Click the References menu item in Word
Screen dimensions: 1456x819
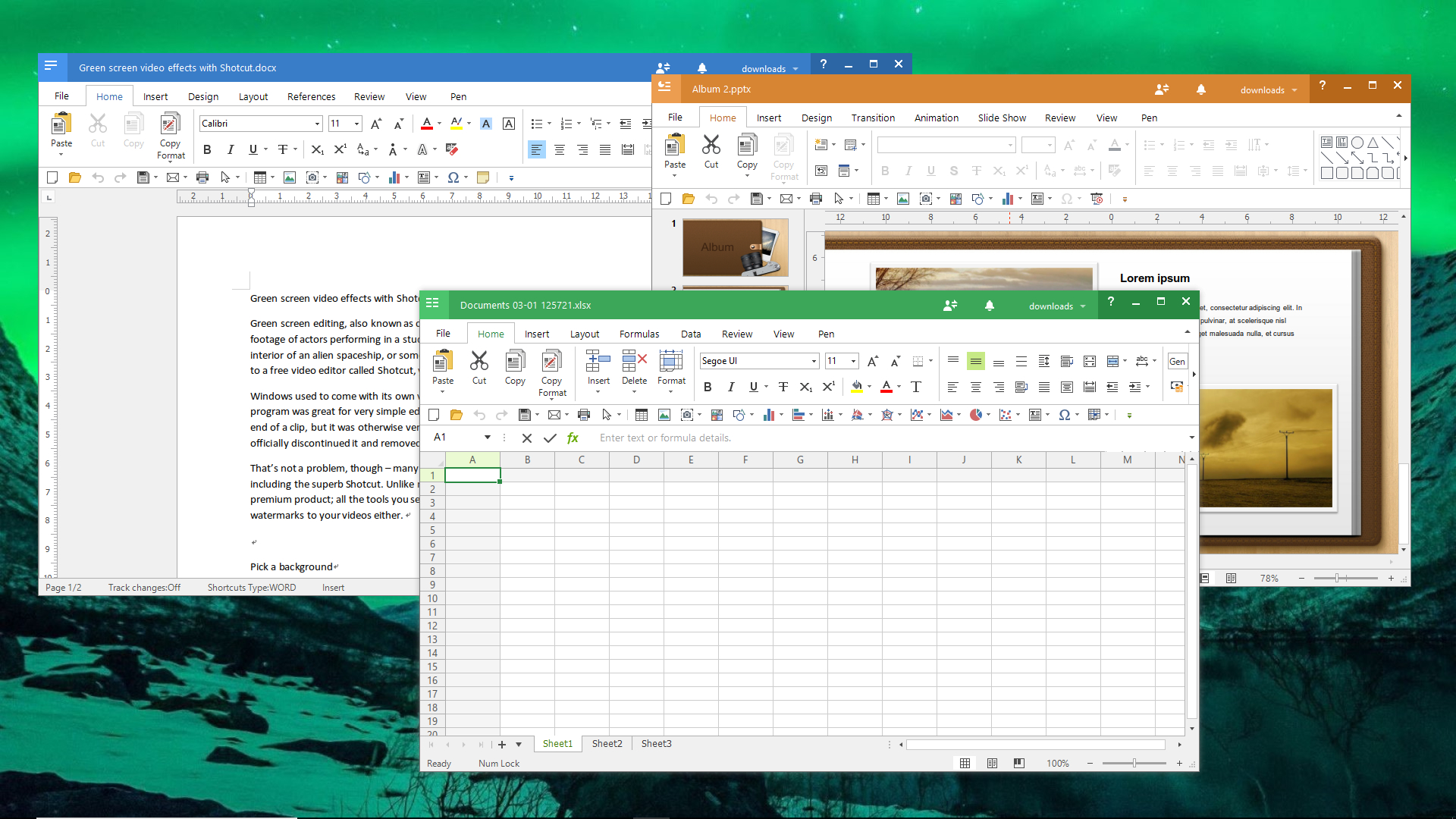point(310,97)
